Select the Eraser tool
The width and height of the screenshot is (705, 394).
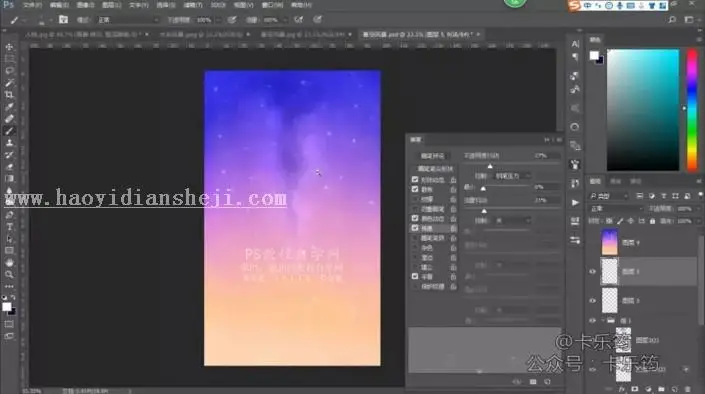point(9,167)
